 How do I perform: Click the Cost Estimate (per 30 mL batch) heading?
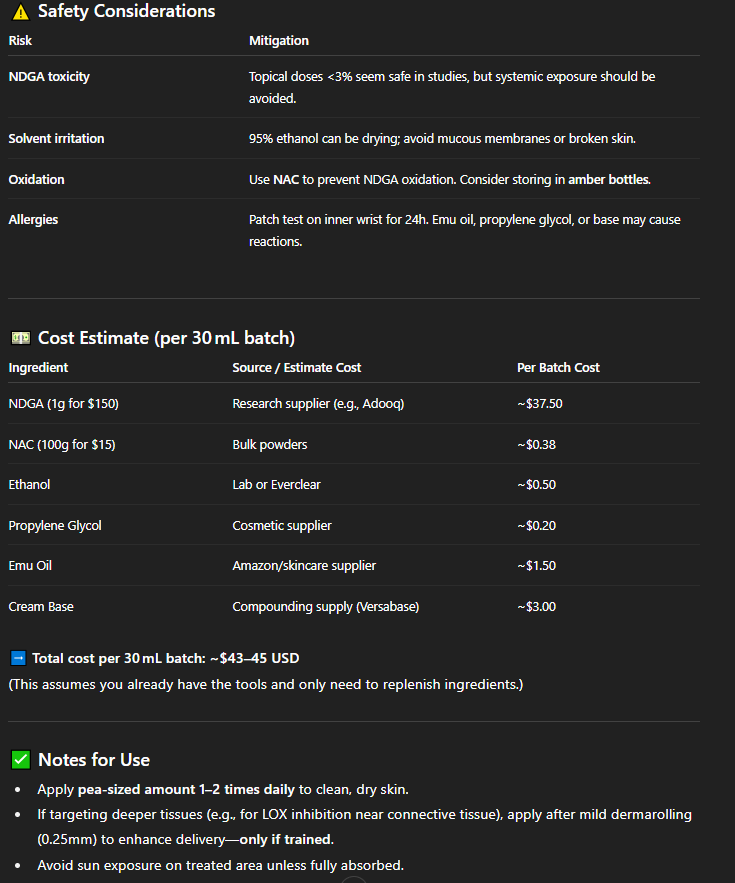tap(166, 338)
